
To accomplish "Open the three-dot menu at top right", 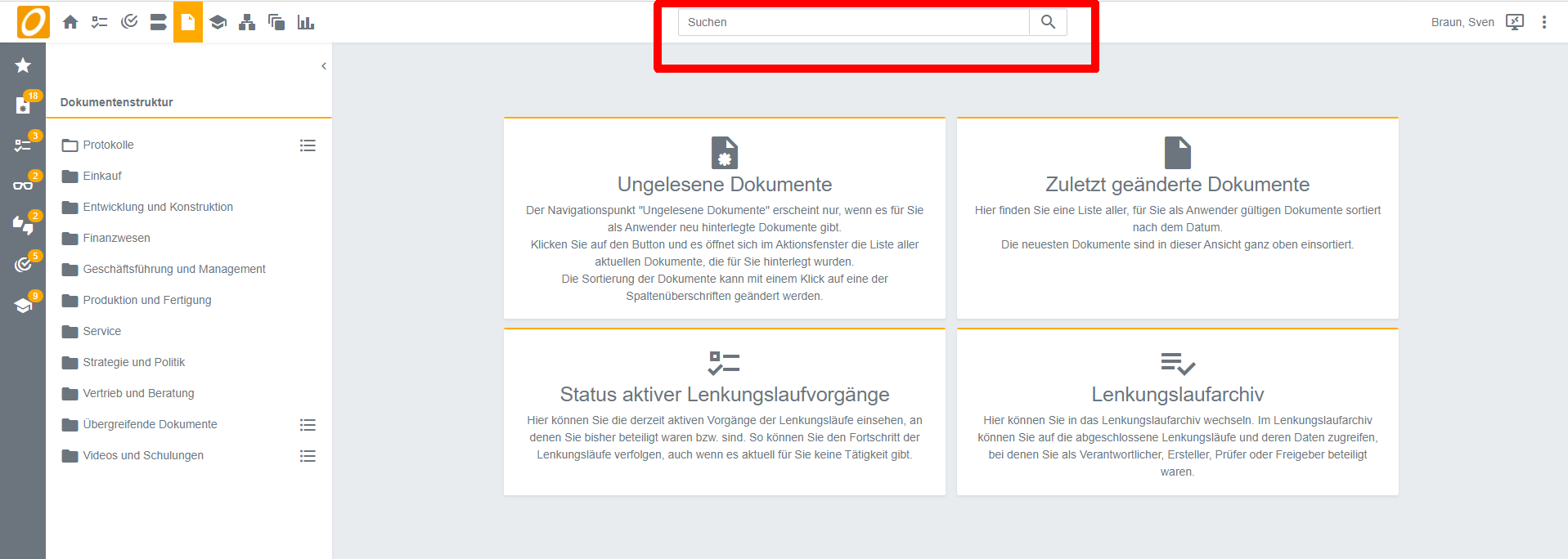I will click(x=1544, y=22).
